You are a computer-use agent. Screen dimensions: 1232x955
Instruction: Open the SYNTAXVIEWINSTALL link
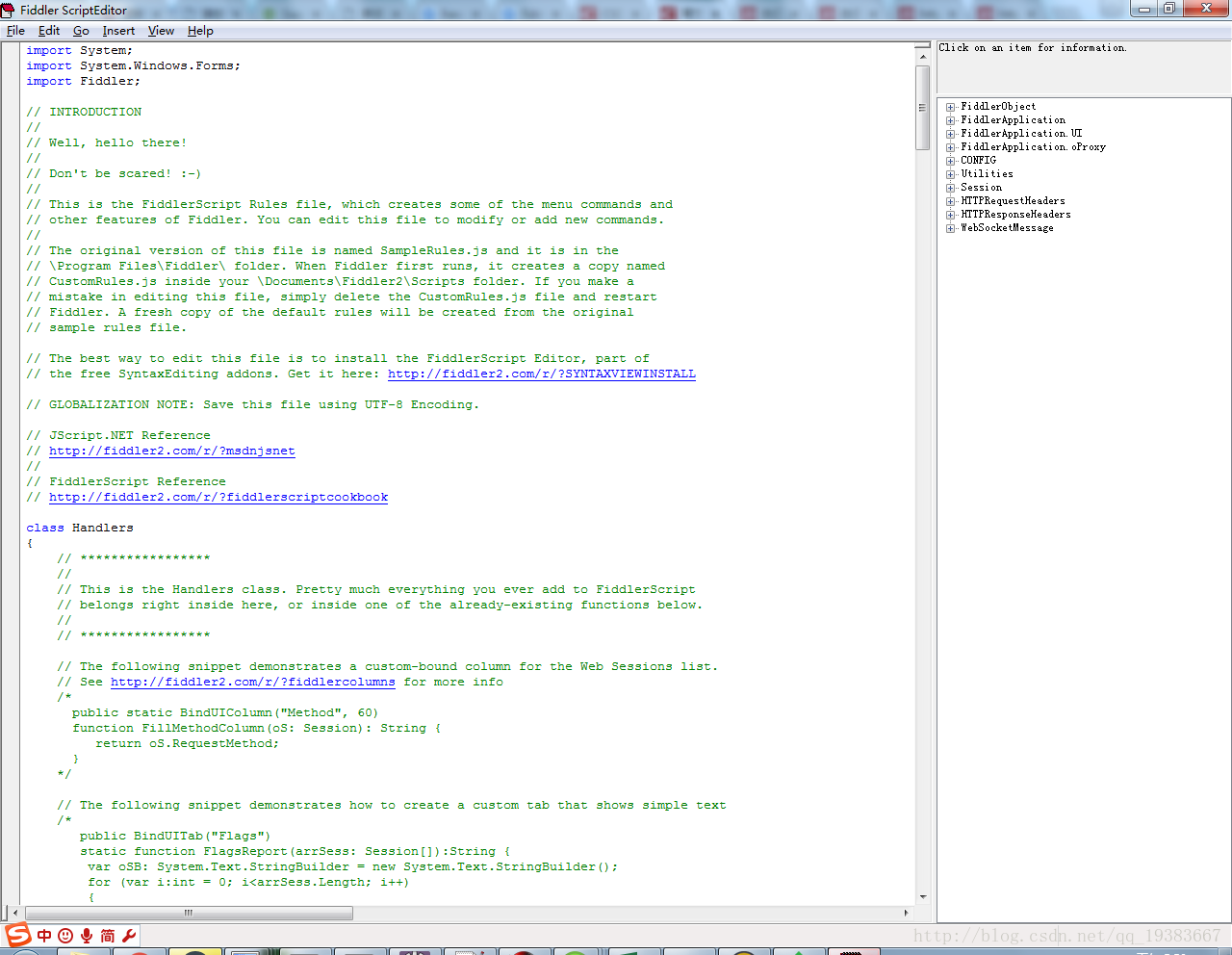coord(542,374)
